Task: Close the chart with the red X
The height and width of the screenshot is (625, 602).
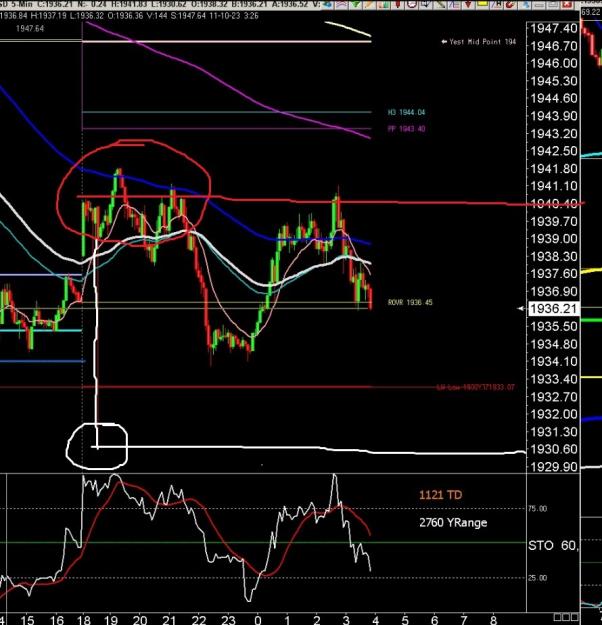Action: coord(566,4)
